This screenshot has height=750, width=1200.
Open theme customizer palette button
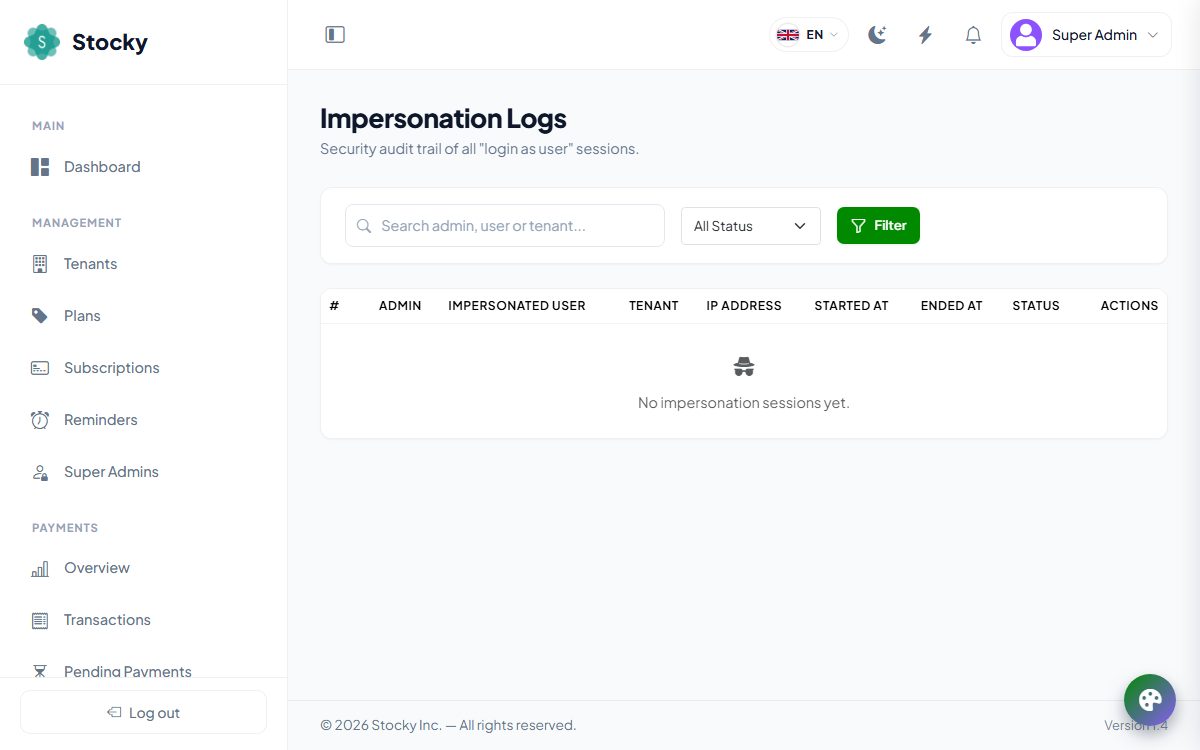coord(1150,700)
